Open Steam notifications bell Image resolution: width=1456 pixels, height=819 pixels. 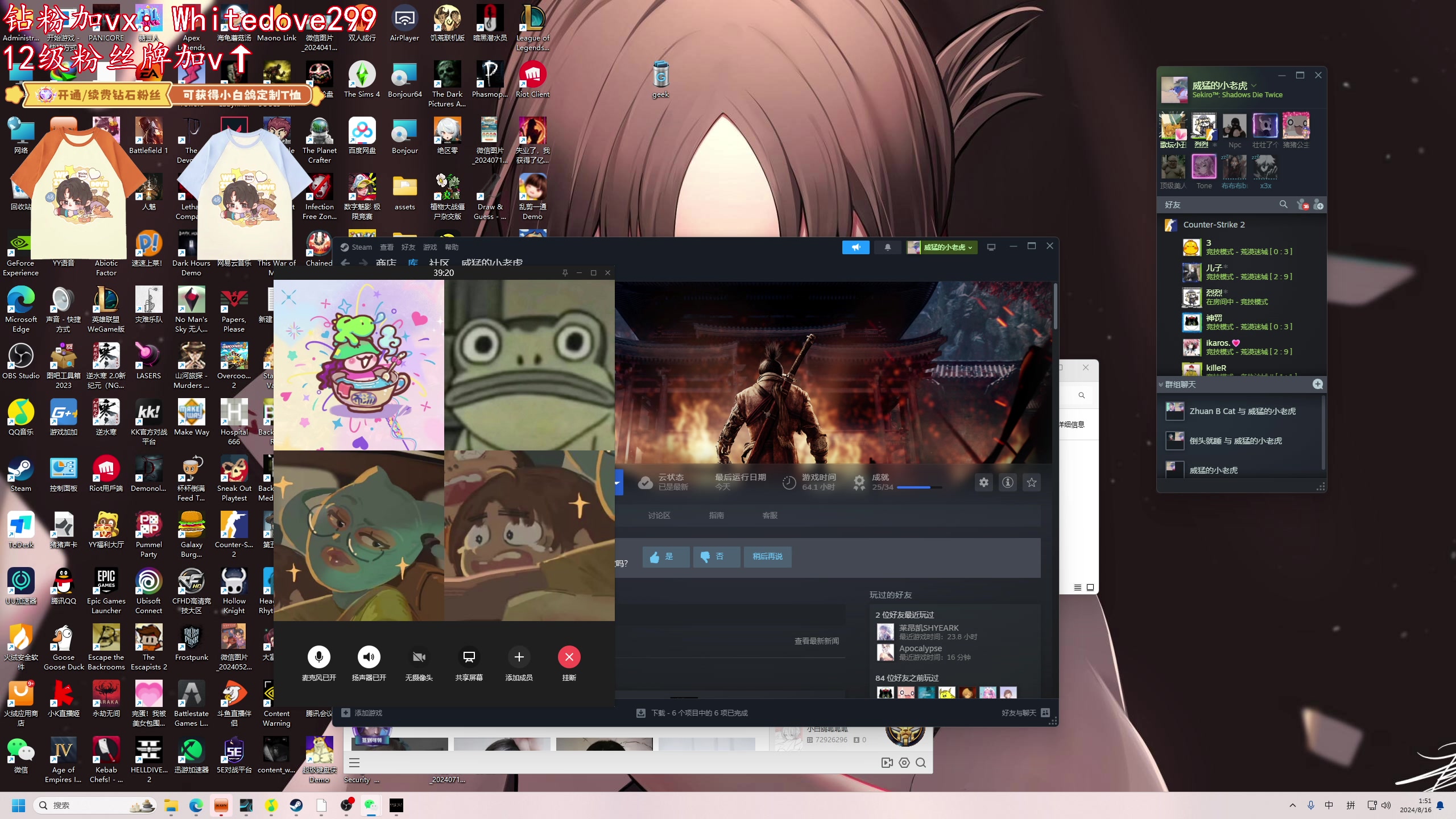pos(887,247)
